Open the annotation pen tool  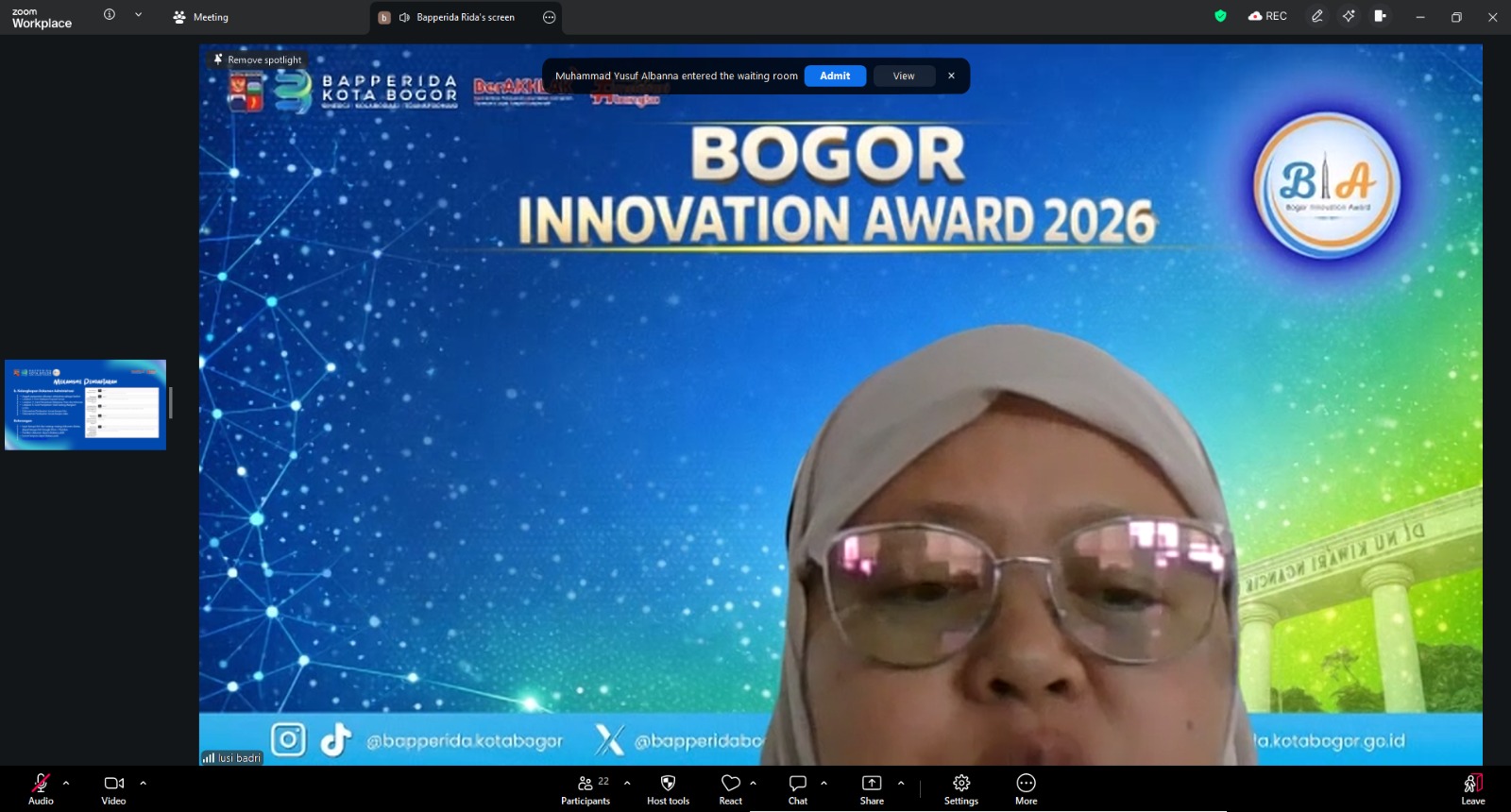(1317, 16)
